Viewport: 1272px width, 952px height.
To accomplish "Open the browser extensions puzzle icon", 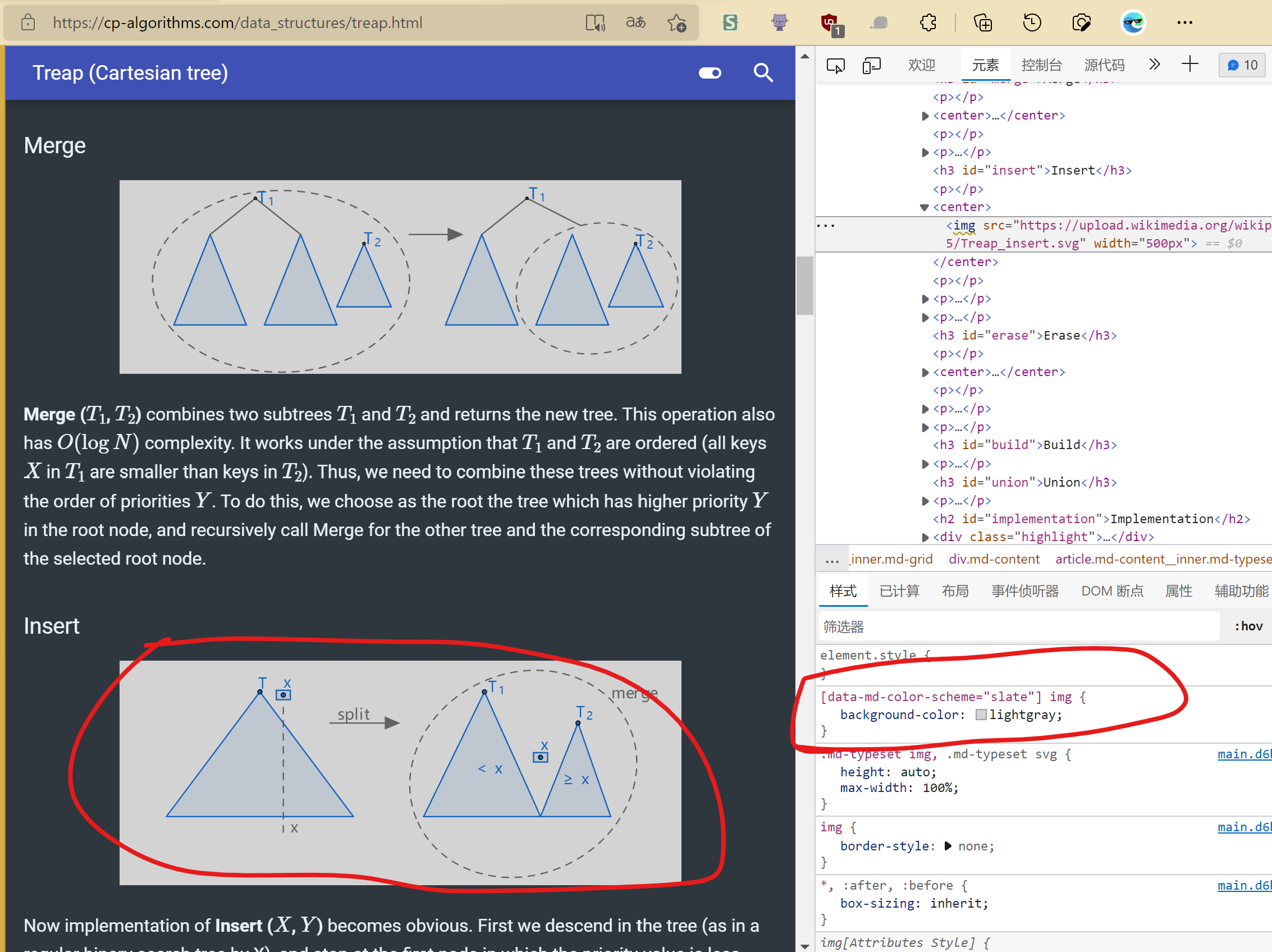I will click(x=928, y=23).
